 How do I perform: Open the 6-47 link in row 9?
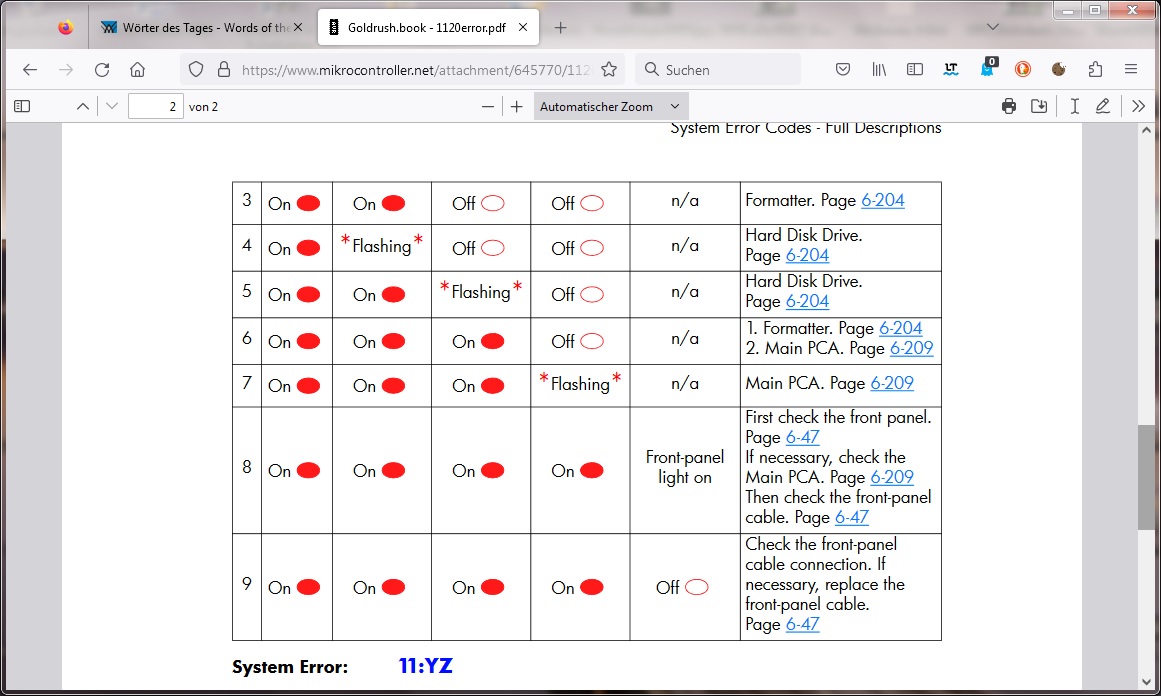point(803,625)
